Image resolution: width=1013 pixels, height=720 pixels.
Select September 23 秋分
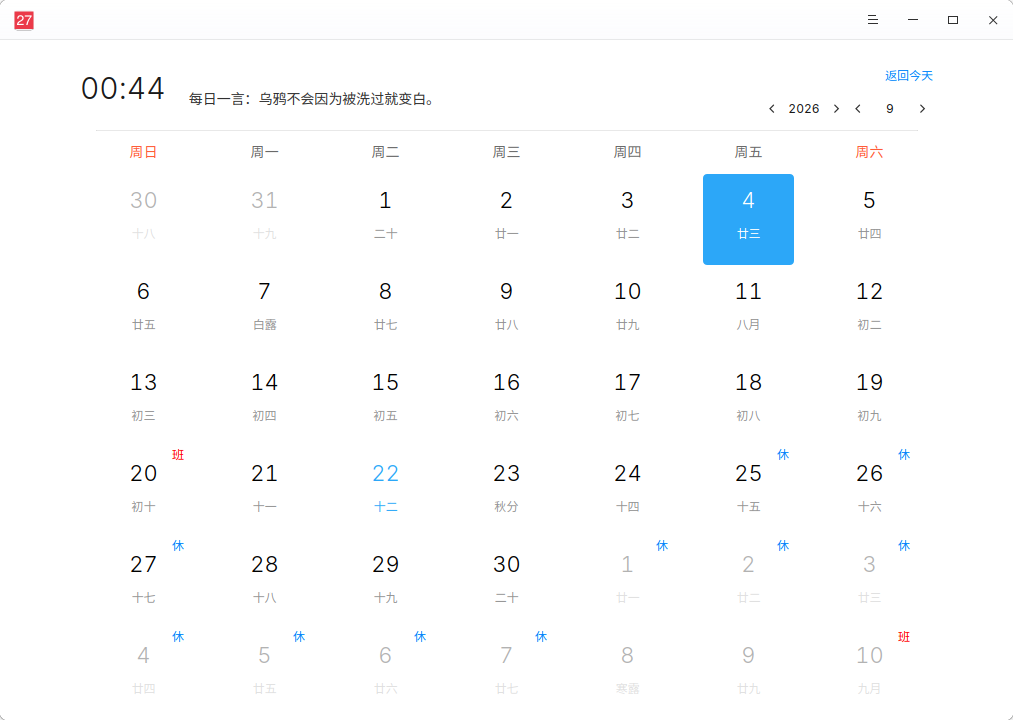coord(506,492)
